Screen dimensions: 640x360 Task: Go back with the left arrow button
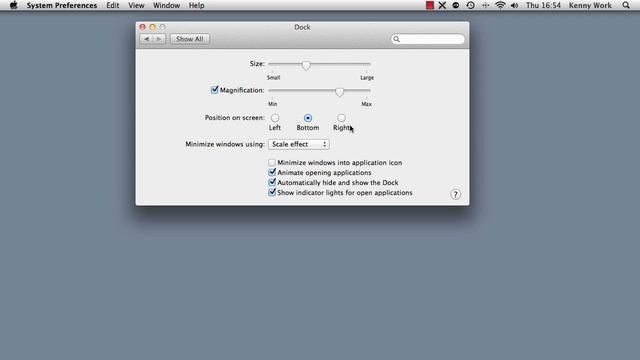(x=146, y=39)
